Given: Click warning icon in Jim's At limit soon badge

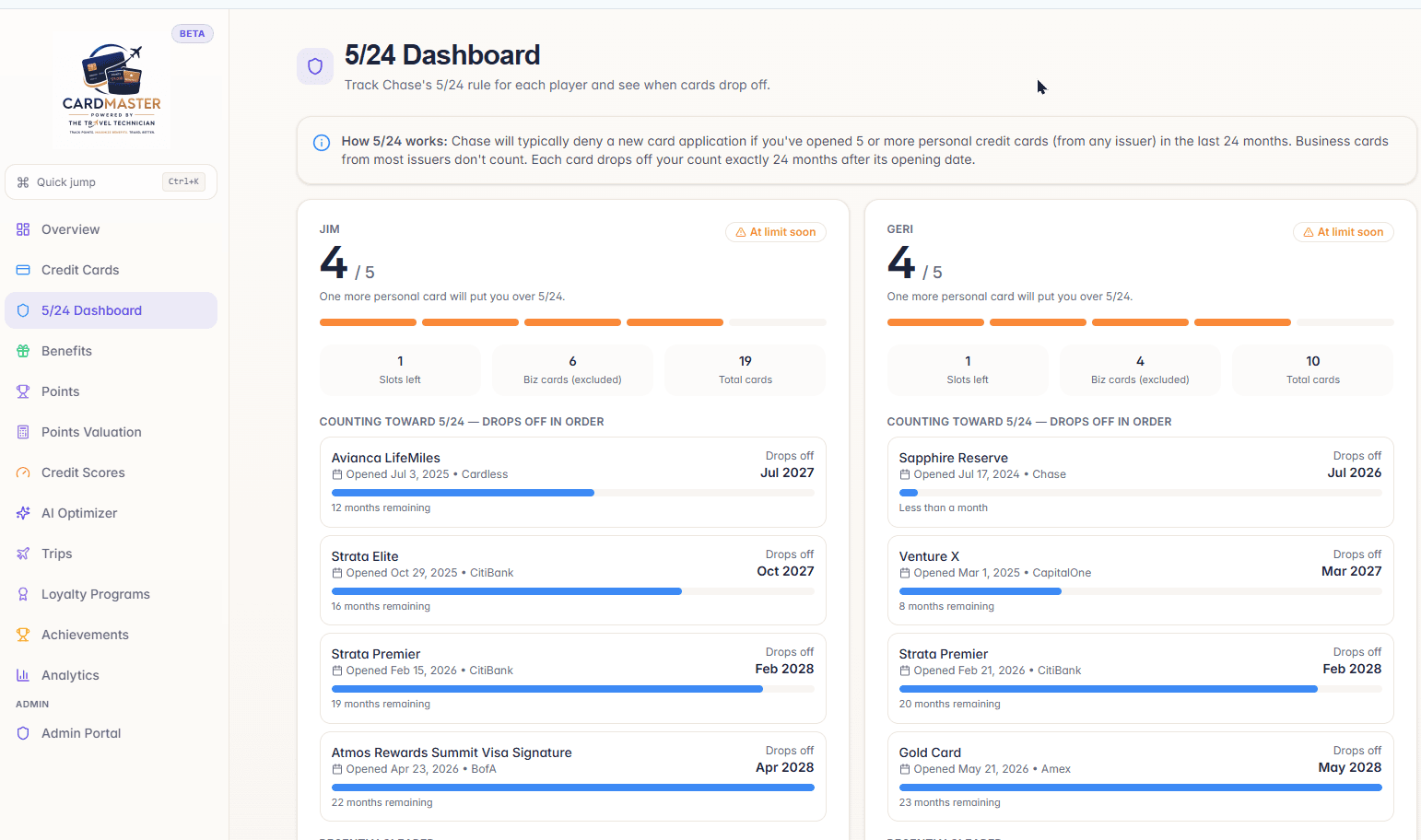Looking at the screenshot, I should pos(741,232).
